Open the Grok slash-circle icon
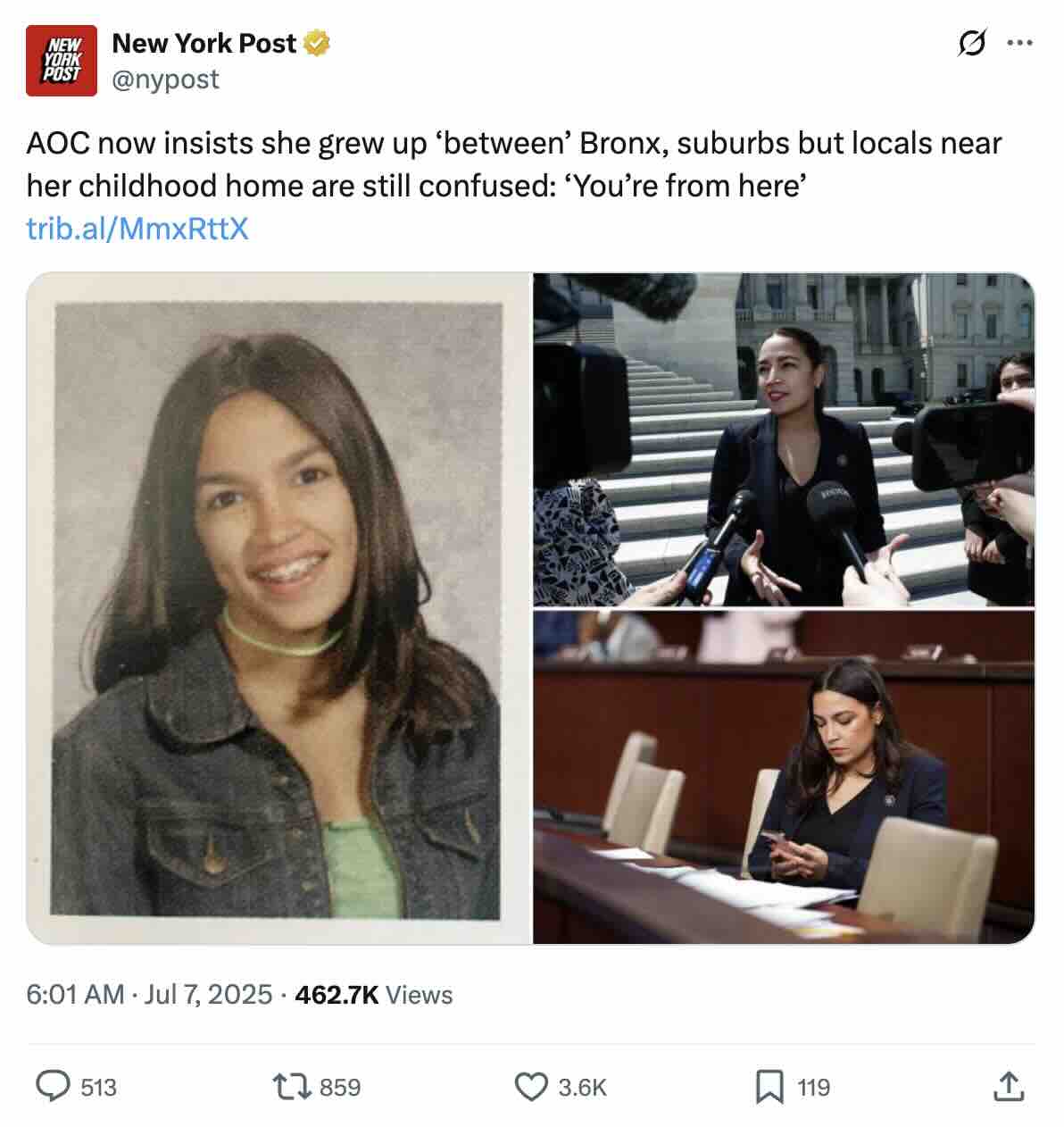Viewport: 1064px width, 1127px height. coord(971,42)
